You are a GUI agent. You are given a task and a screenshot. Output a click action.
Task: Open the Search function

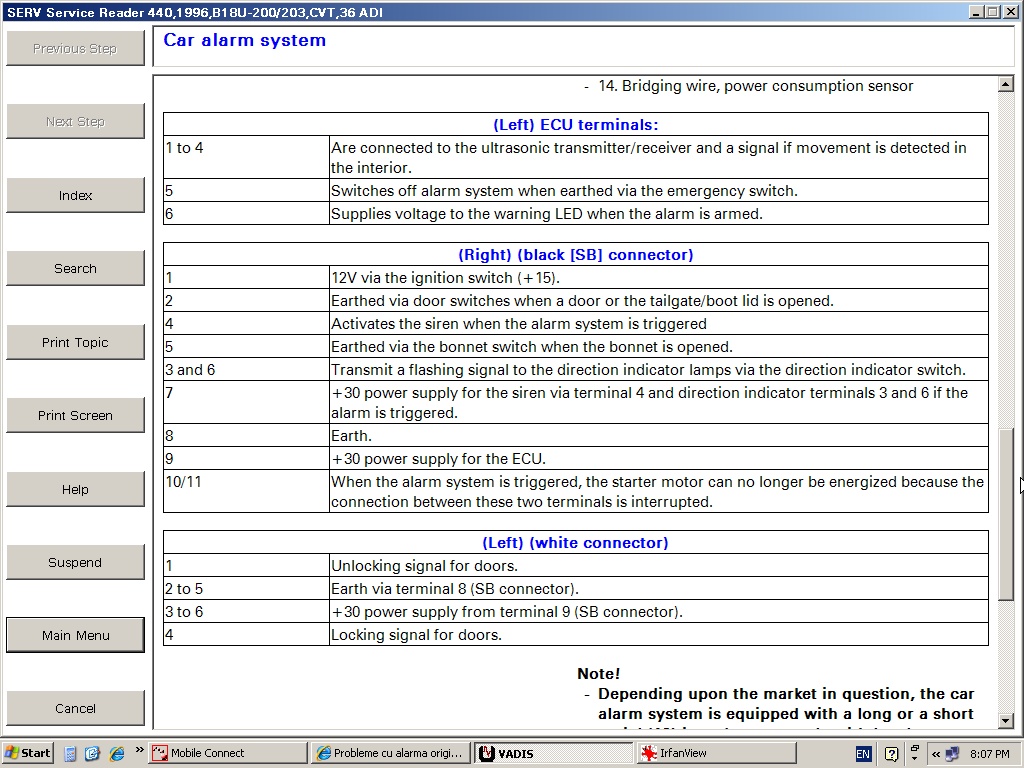coord(75,269)
